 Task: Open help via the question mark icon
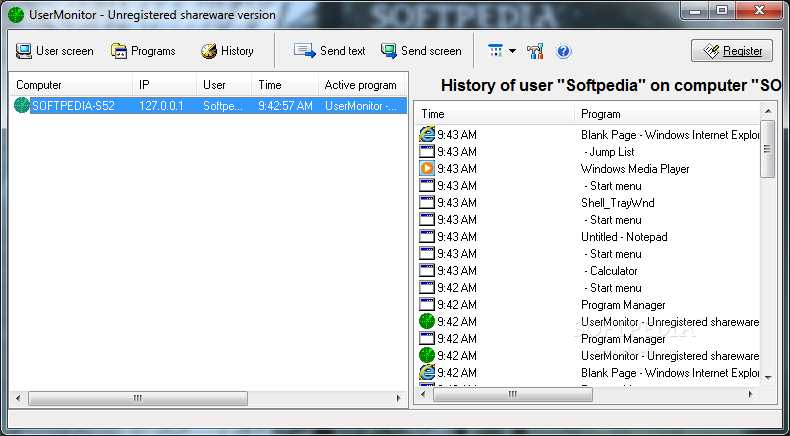(x=563, y=51)
